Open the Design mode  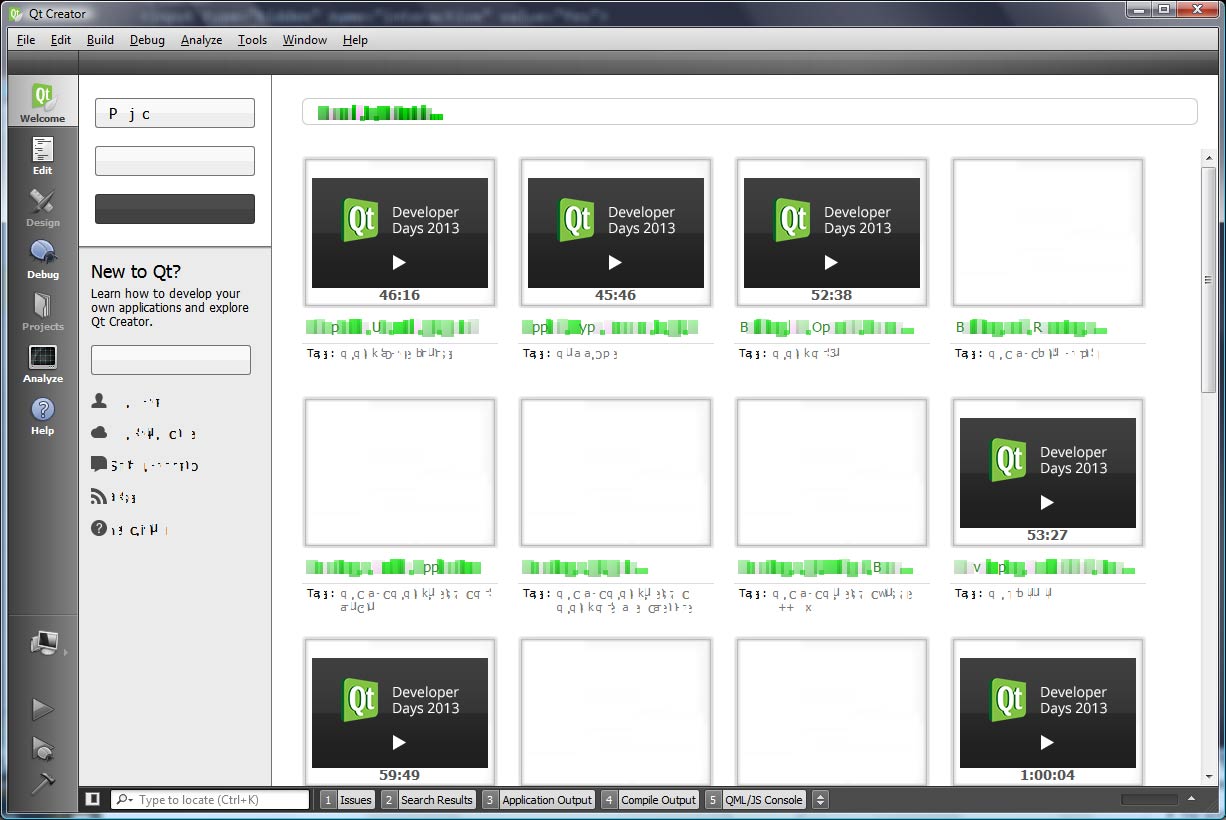(43, 207)
